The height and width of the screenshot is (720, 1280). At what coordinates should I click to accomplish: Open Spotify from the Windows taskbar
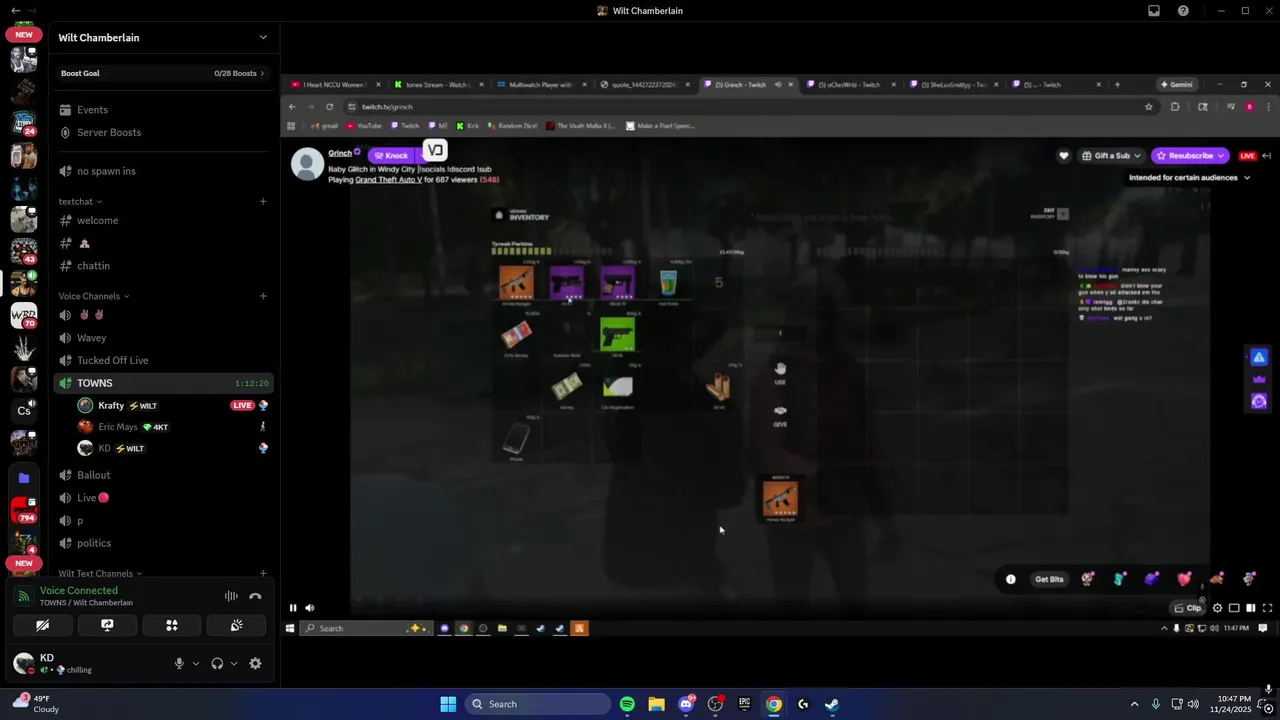coord(627,704)
